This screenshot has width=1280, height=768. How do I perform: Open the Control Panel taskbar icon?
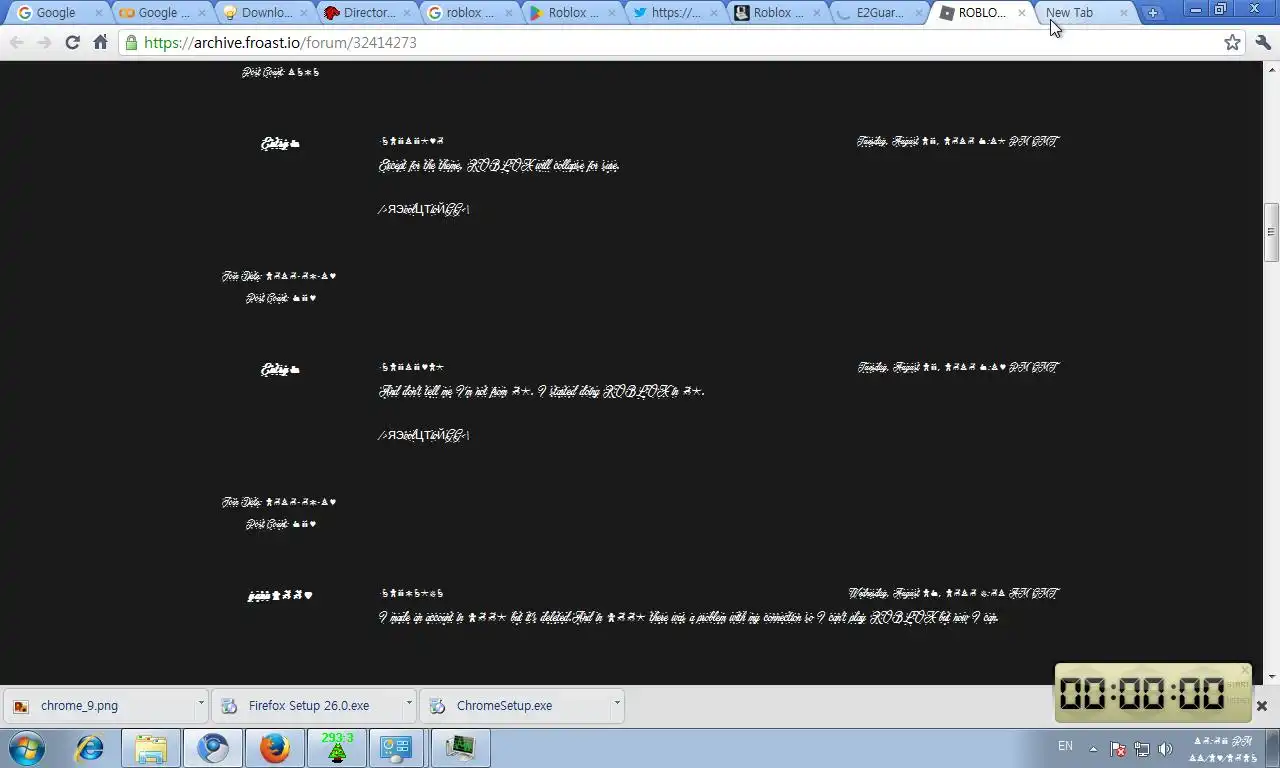pyautogui.click(x=397, y=748)
